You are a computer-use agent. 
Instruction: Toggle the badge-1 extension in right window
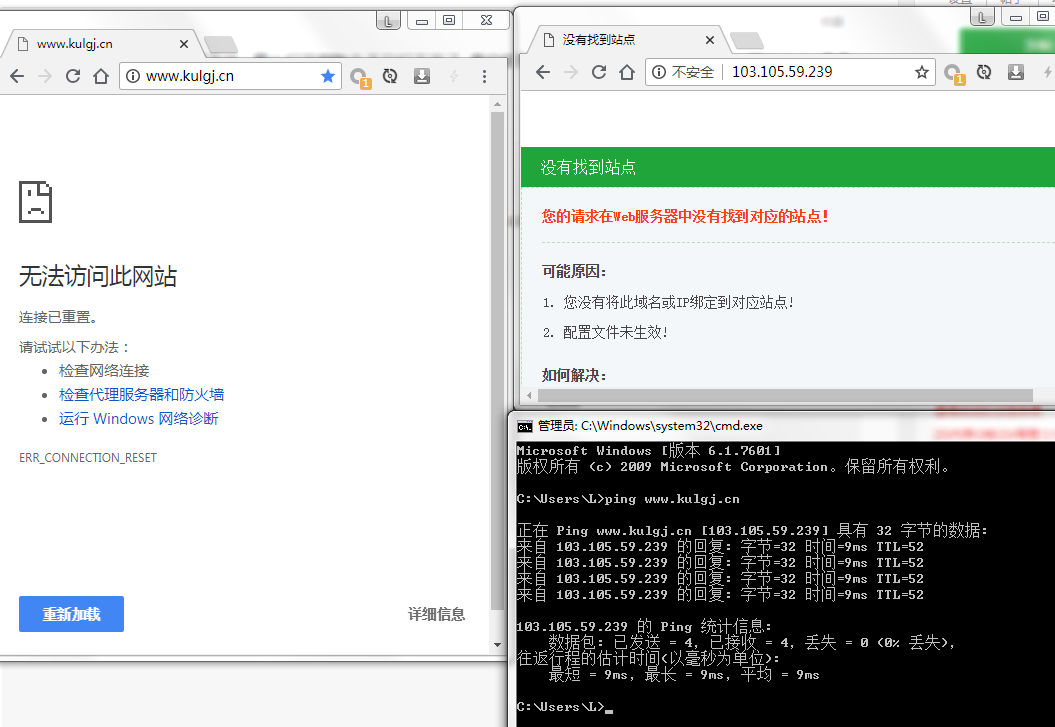click(x=953, y=71)
